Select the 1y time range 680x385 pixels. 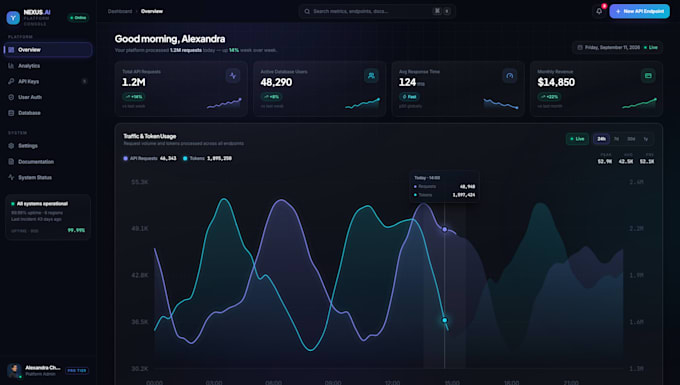(646, 139)
